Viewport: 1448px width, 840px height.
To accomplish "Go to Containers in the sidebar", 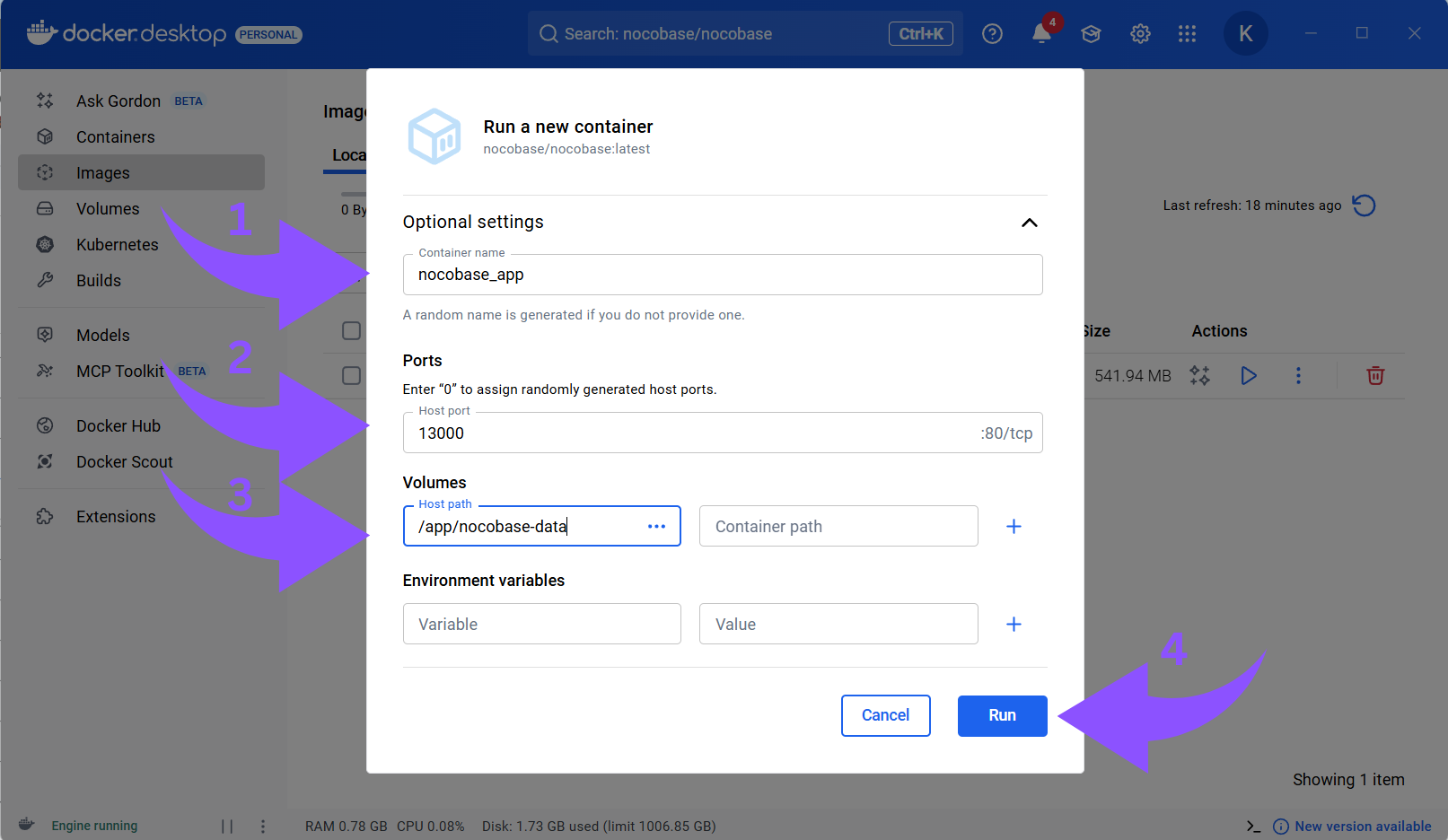I will click(x=115, y=137).
